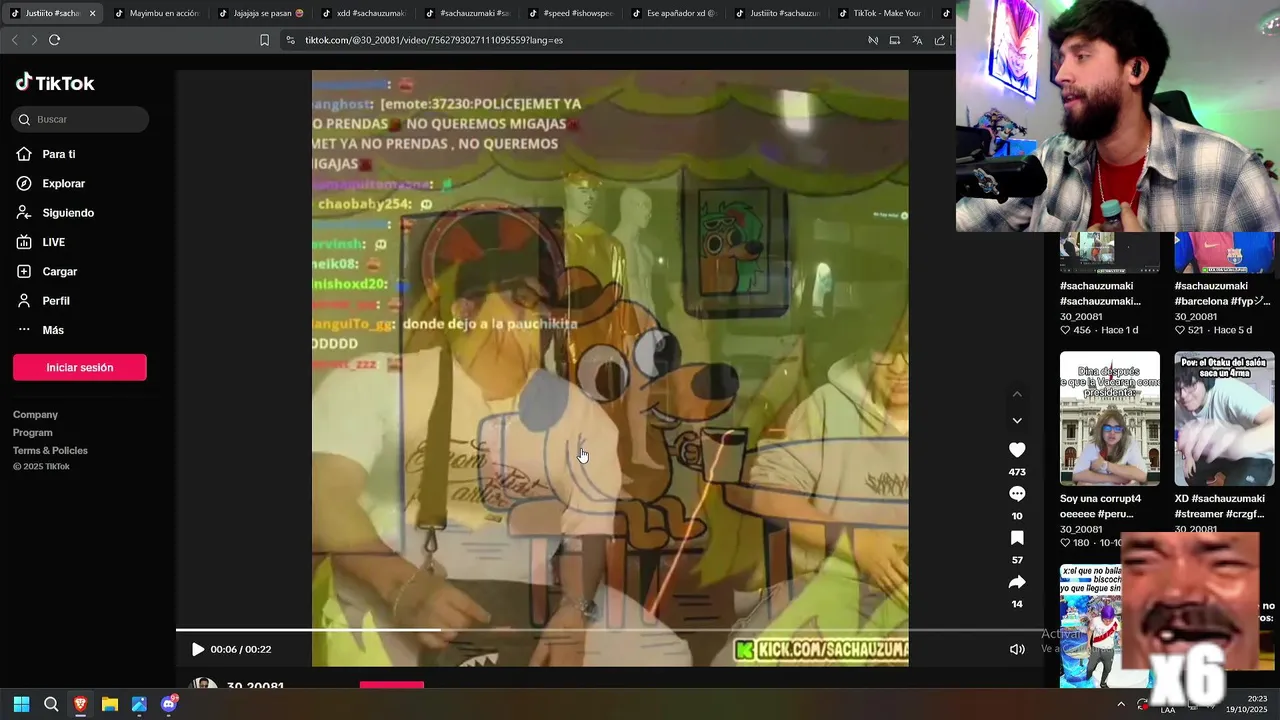Click the Iniciar sesión button
Image resolution: width=1280 pixels, height=720 pixels.
[80, 367]
